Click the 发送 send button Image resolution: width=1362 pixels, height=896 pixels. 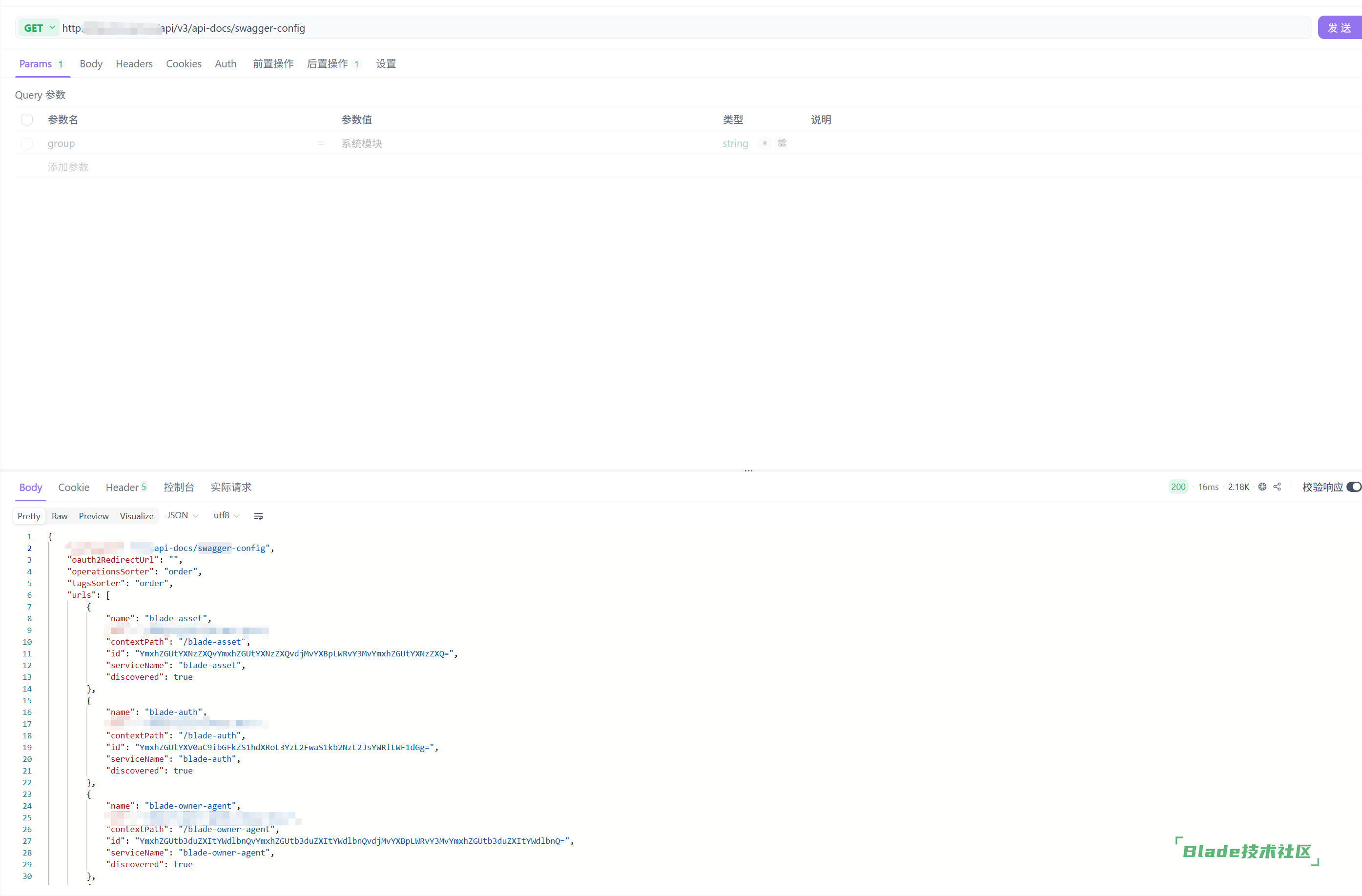pos(1339,27)
